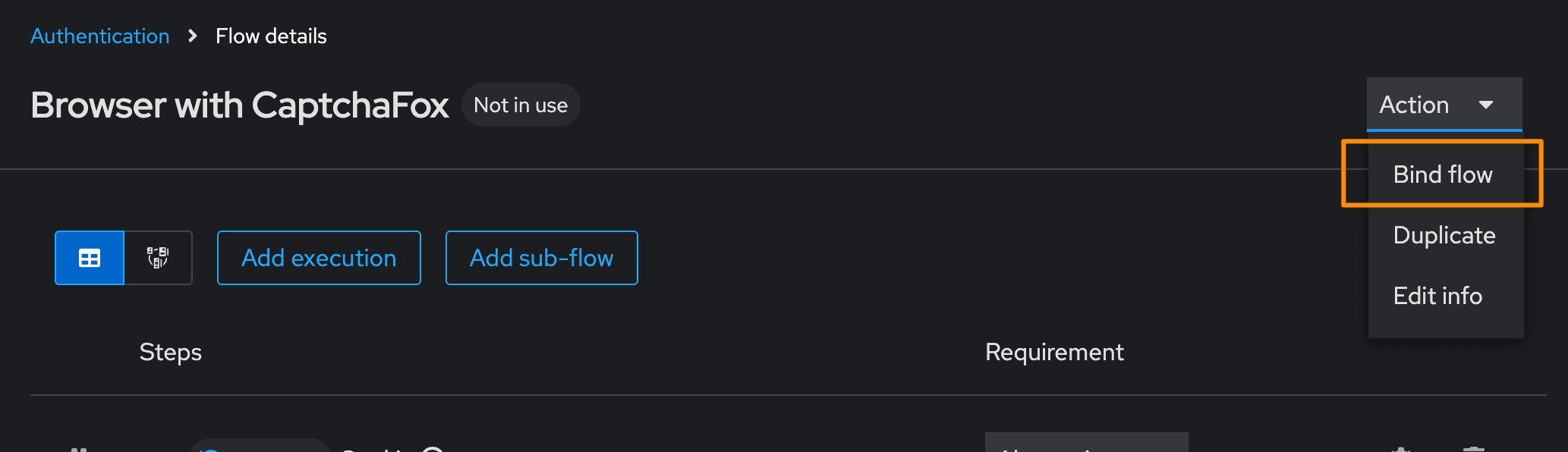The width and height of the screenshot is (1568, 452).
Task: Click the Browser with CaptchaFox heading
Action: tap(240, 105)
